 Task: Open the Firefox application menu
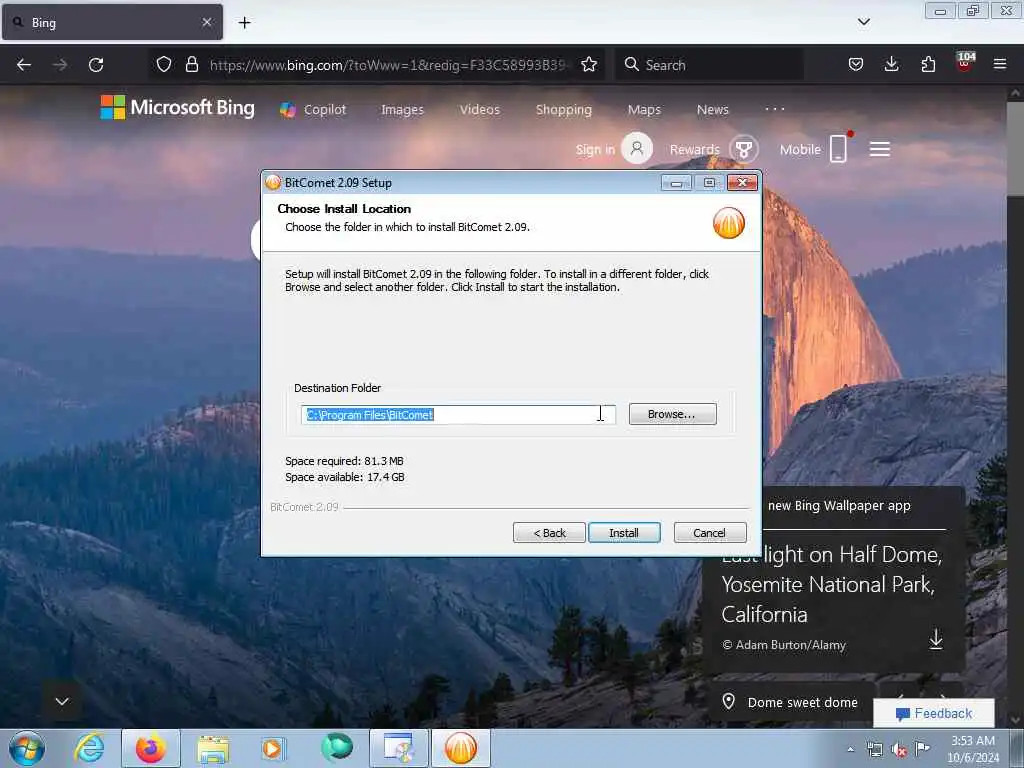(1000, 64)
